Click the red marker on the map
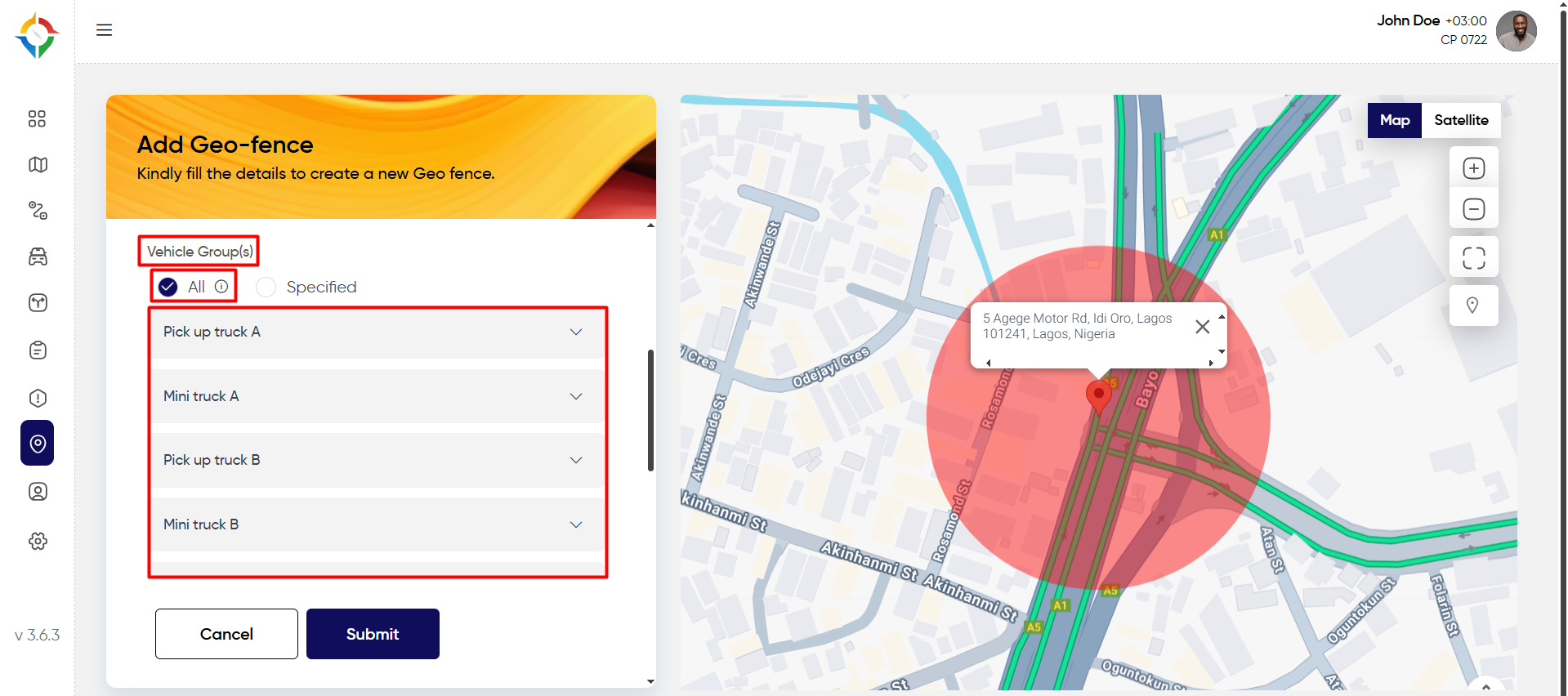Viewport: 1568px width, 696px height. [x=1098, y=397]
